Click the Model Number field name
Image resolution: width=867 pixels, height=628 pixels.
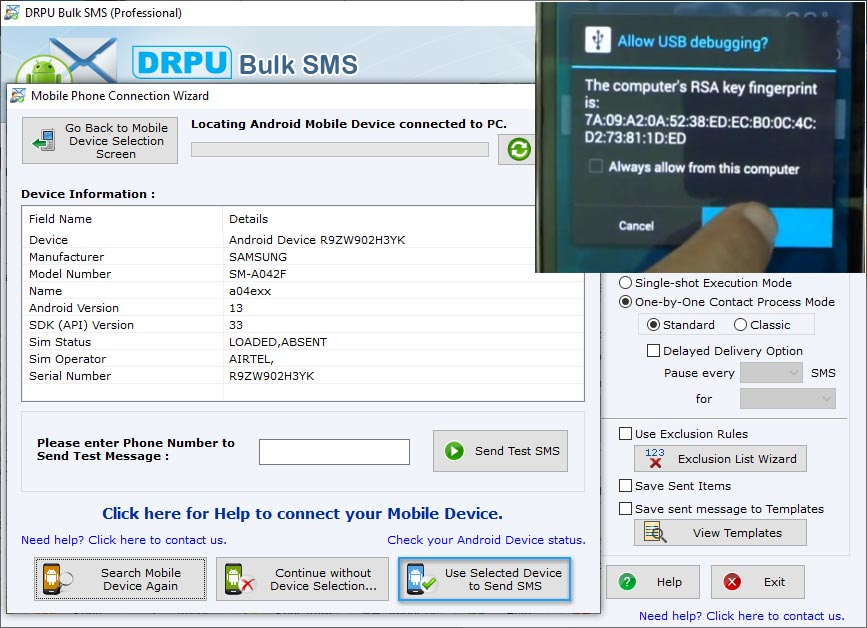(x=70, y=274)
